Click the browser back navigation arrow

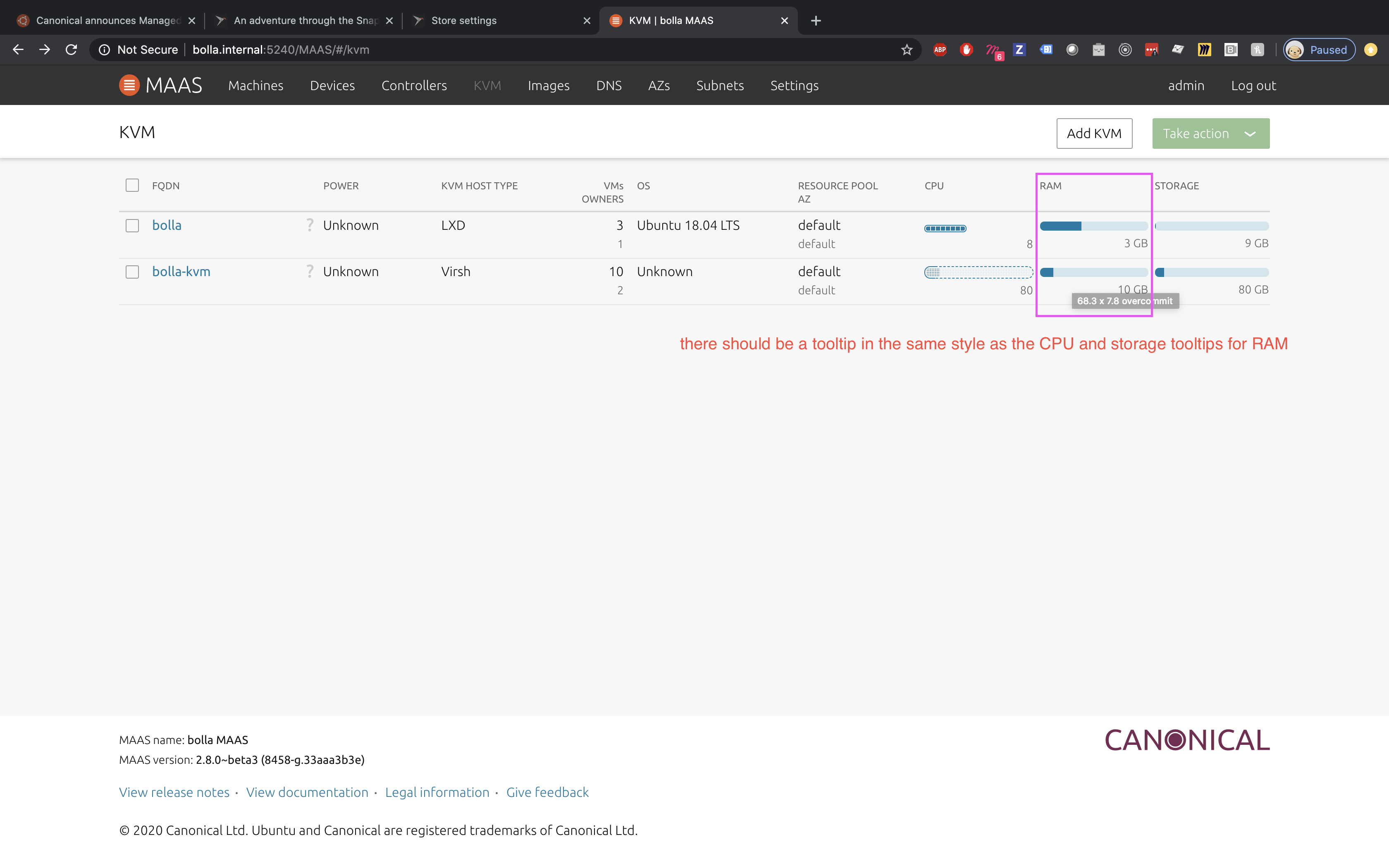18,49
